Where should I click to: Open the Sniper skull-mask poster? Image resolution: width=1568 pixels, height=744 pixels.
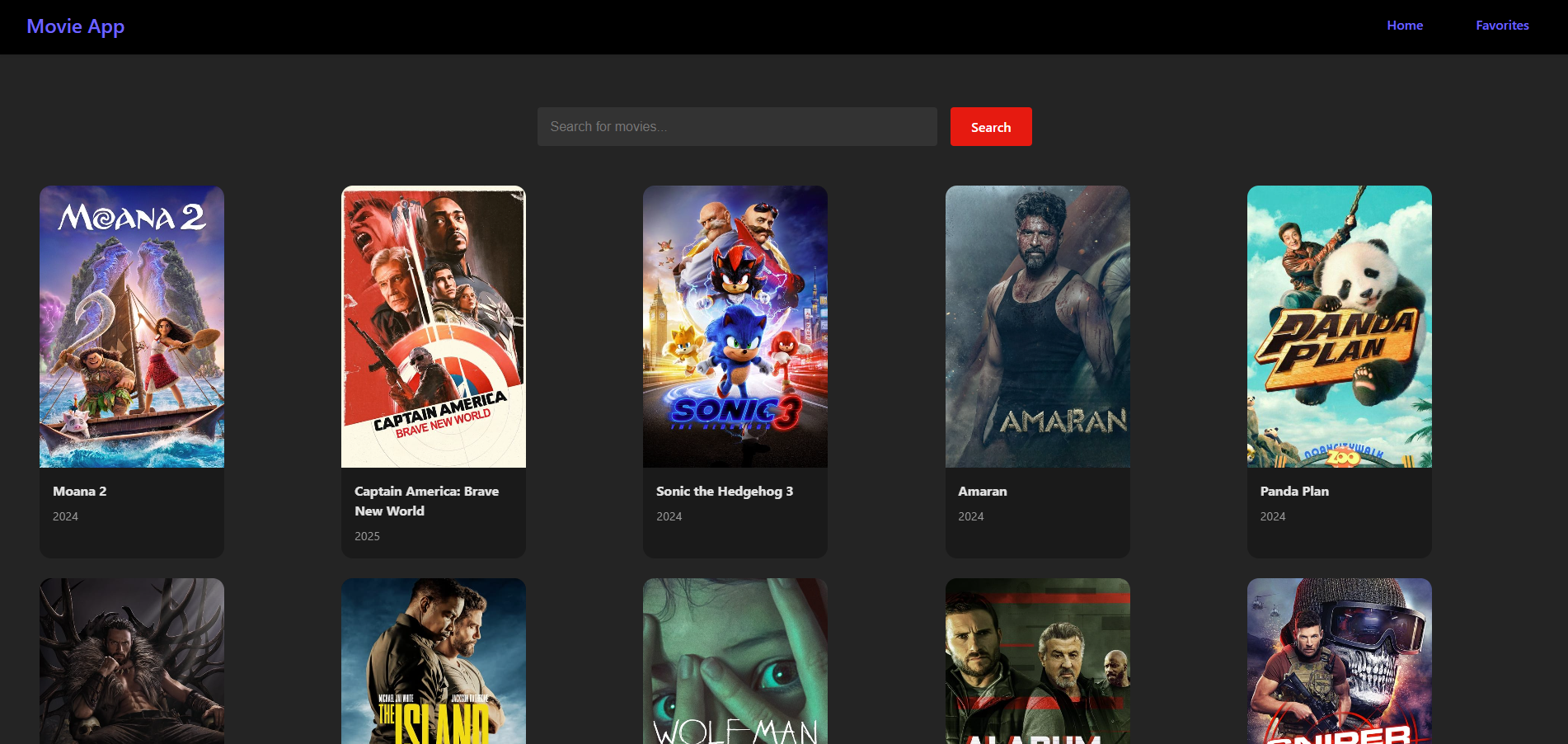point(1339,661)
